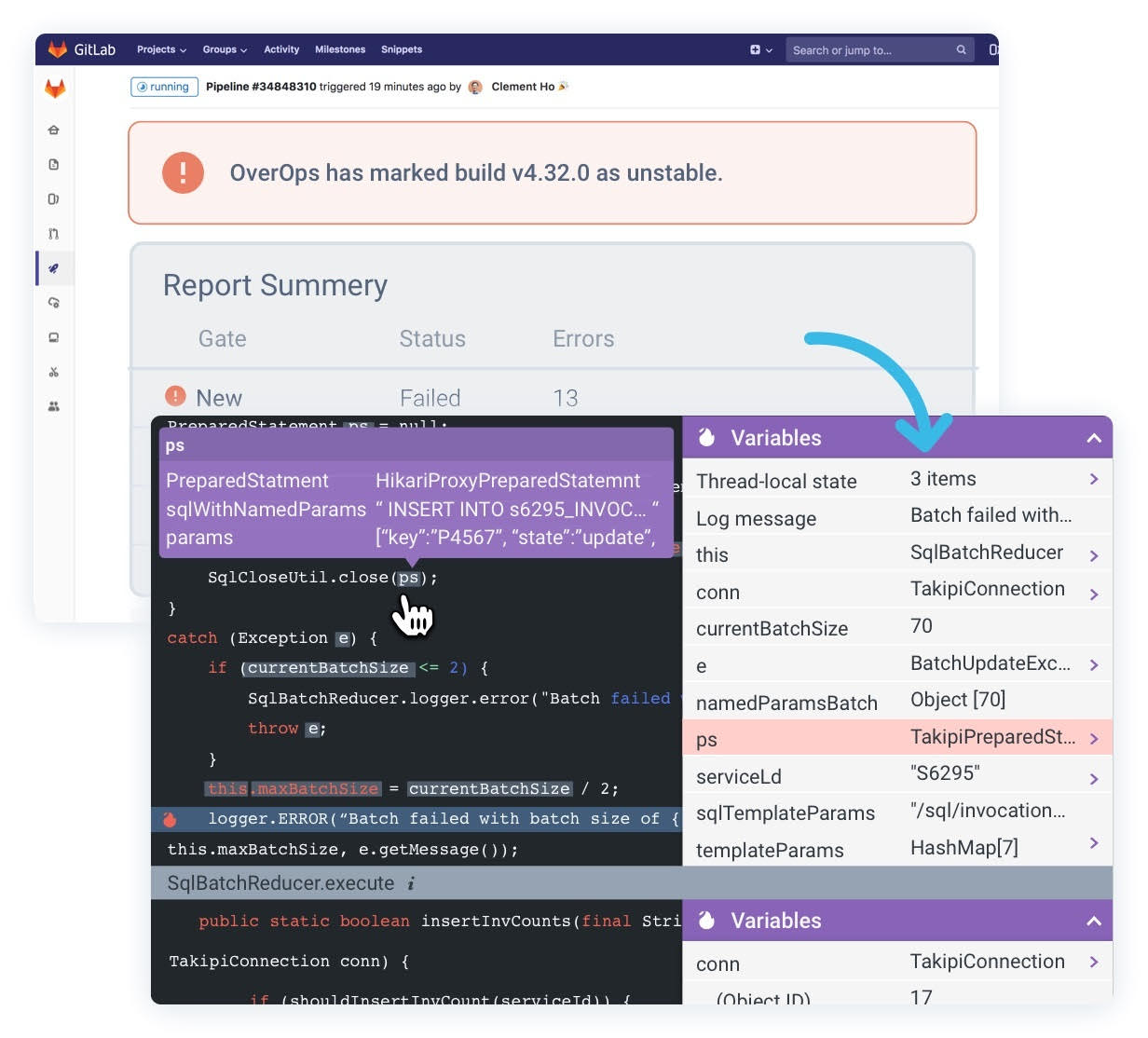This screenshot has width=1148, height=1038.
Task: Expand the new-item chevron dropdown in navbar
Action: [769, 50]
